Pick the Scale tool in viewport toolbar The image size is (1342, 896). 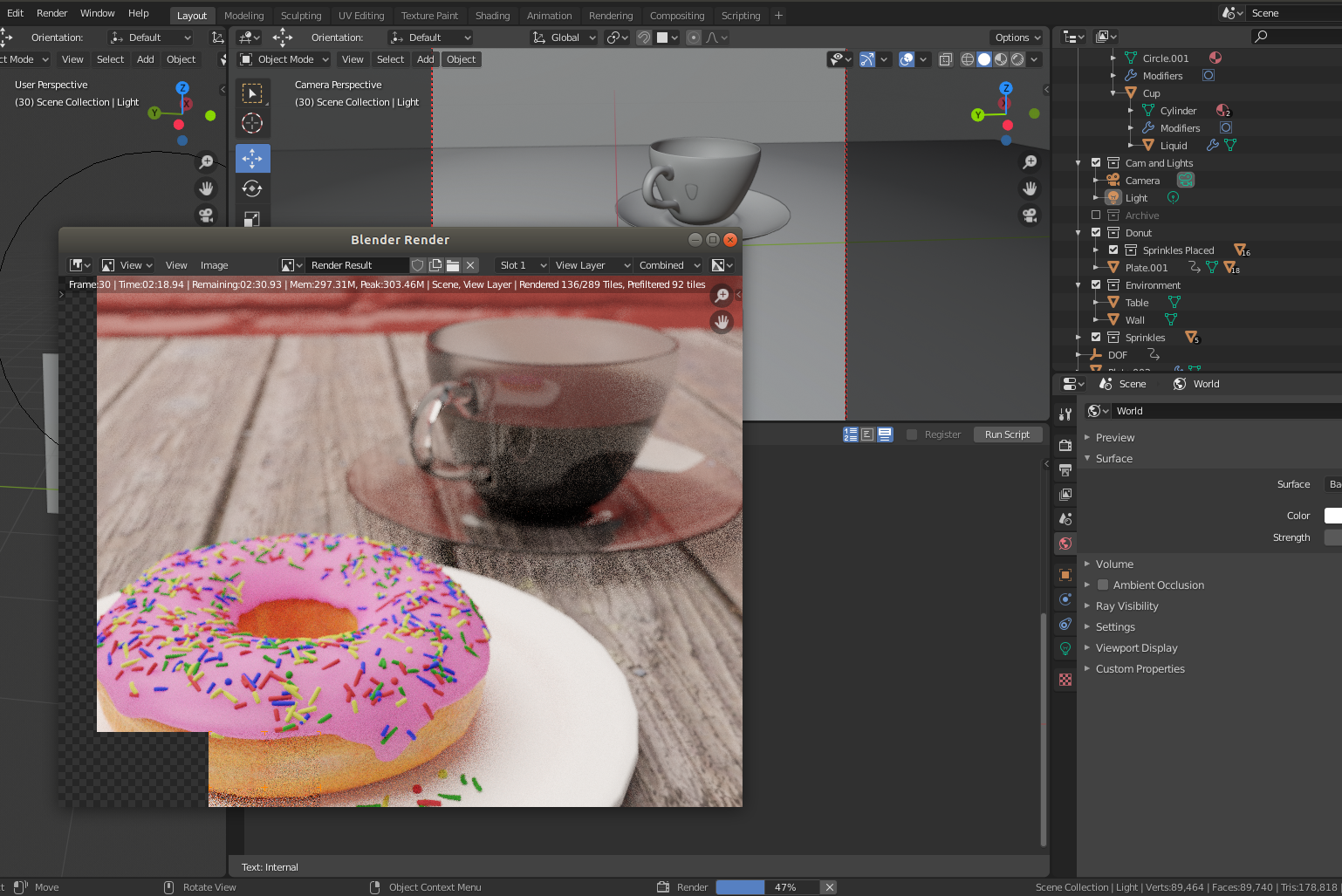tap(252, 217)
